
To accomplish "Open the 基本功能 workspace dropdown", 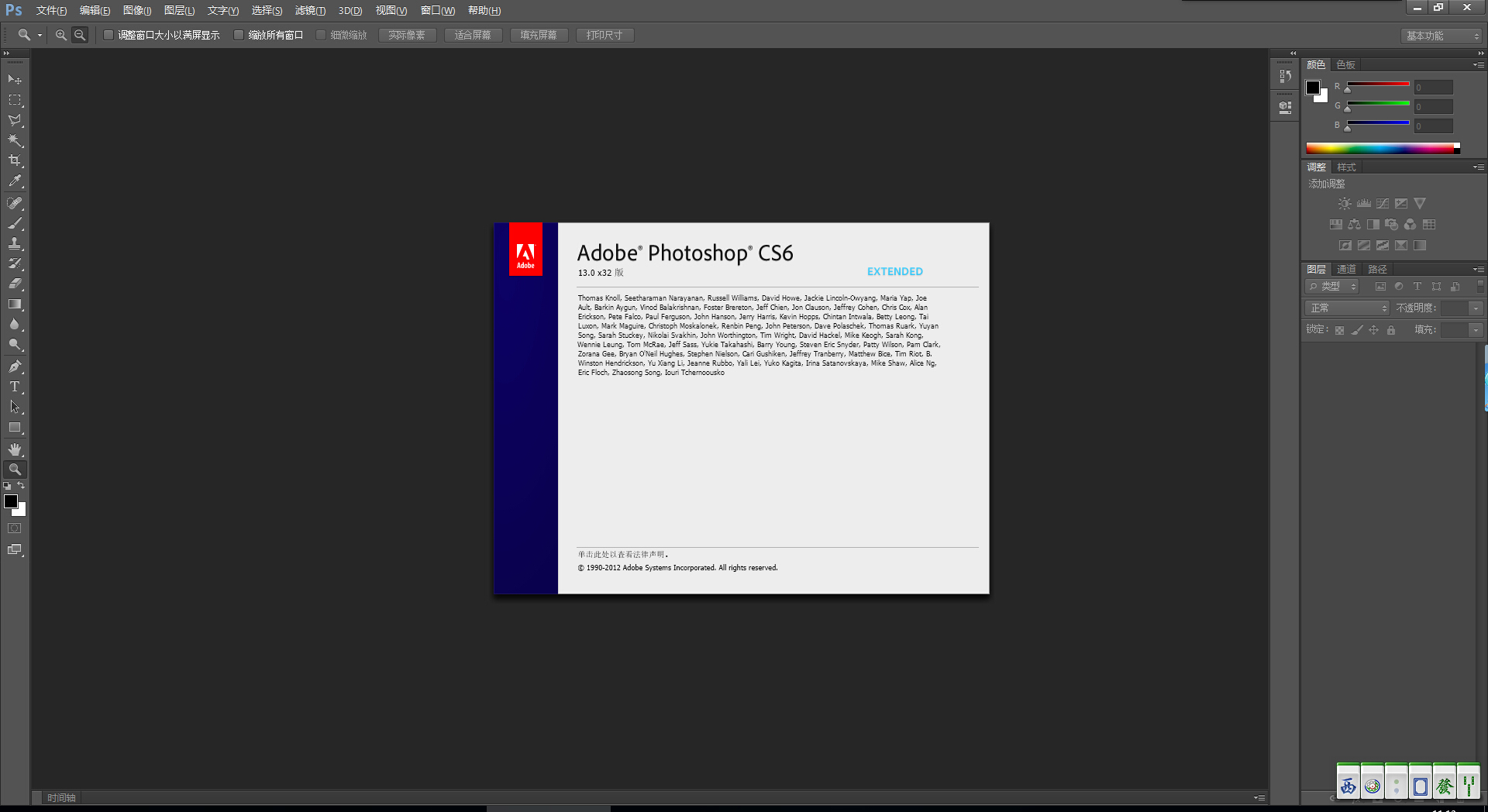I will tap(1441, 36).
